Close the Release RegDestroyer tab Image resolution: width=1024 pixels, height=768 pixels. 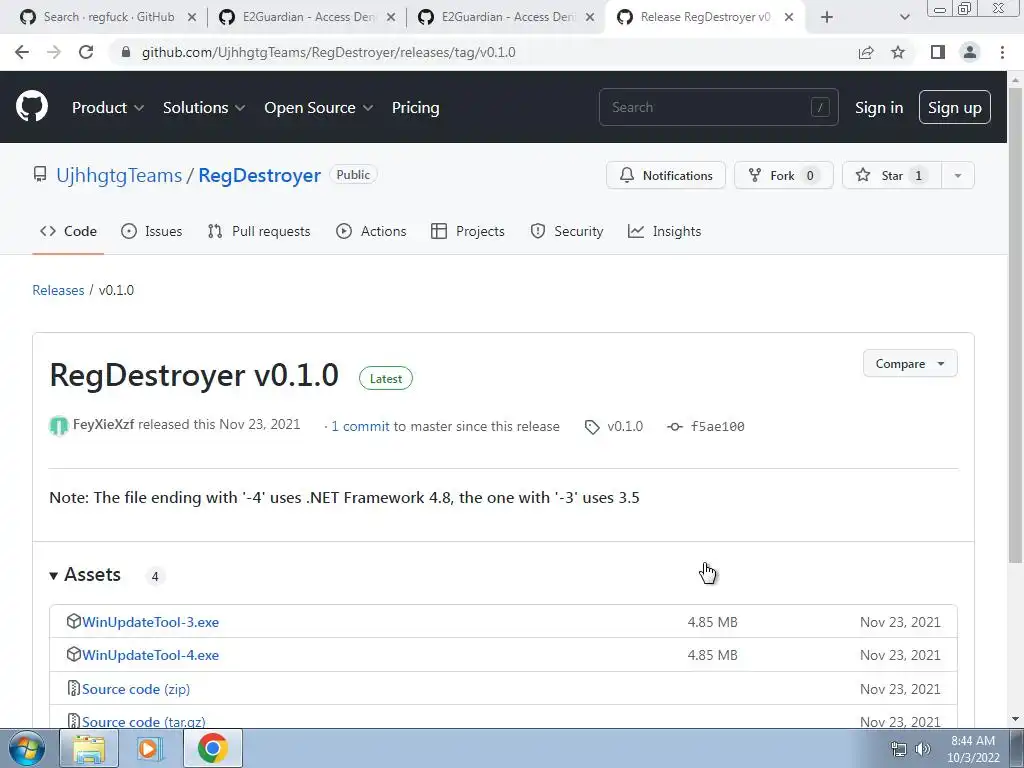click(x=789, y=17)
